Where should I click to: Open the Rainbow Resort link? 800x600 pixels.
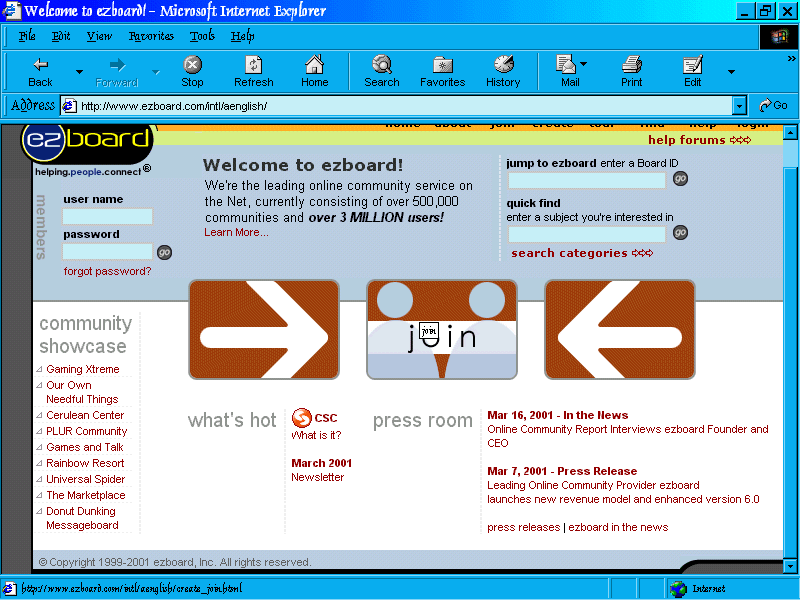coord(85,463)
